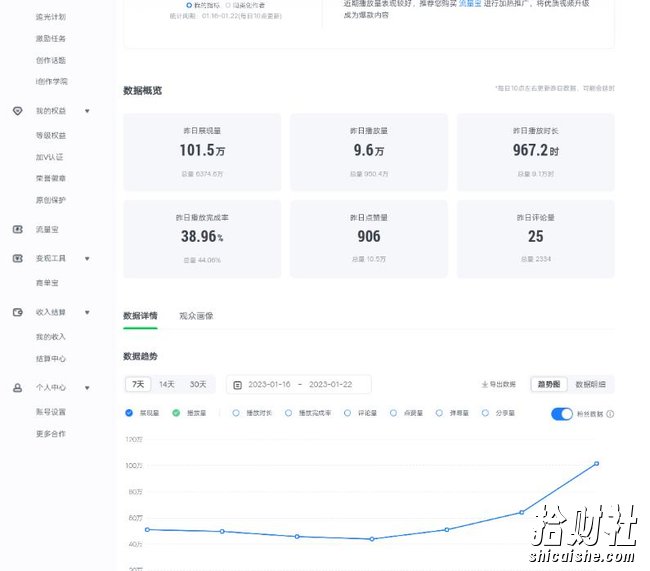Open 创作话题 in sidebar
Screen dimensions: 650x571
click(x=51, y=60)
